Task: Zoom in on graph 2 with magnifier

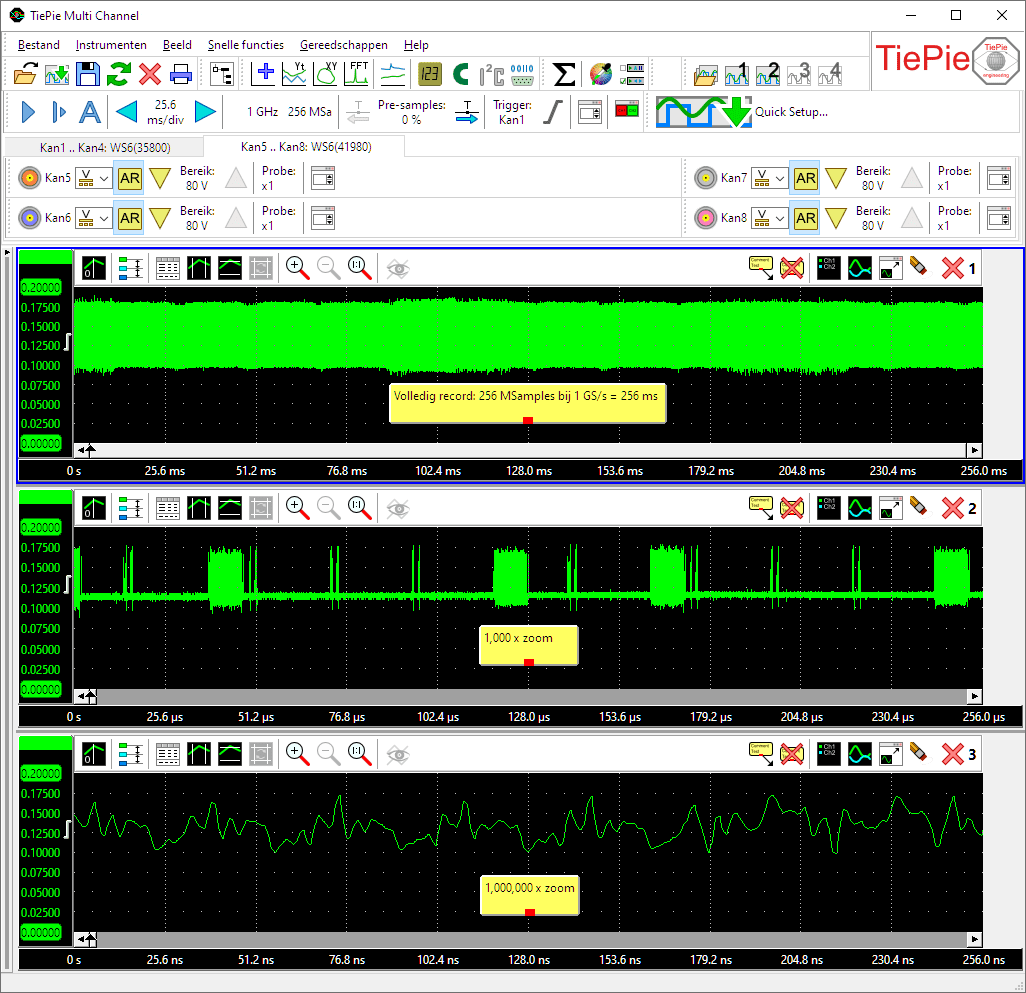Action: tap(297, 507)
